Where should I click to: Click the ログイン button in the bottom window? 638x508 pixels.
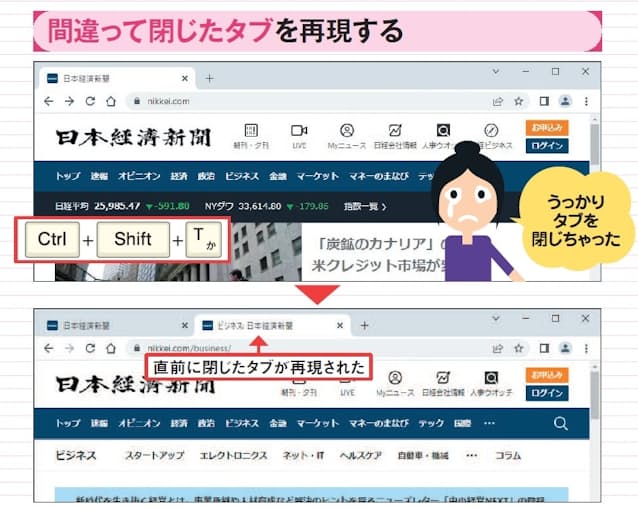point(547,393)
